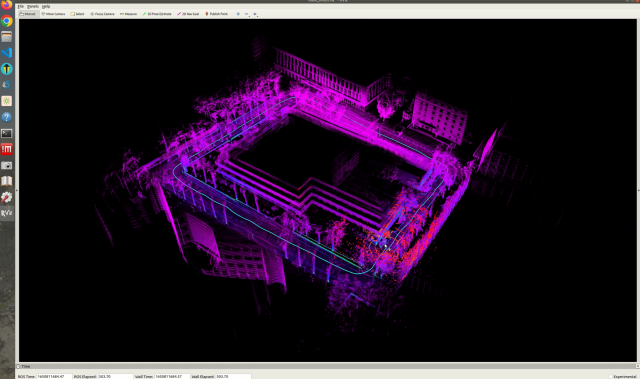This screenshot has height=379, width=640.
Task: Activate the Publish Point tool
Action: tap(216, 14)
